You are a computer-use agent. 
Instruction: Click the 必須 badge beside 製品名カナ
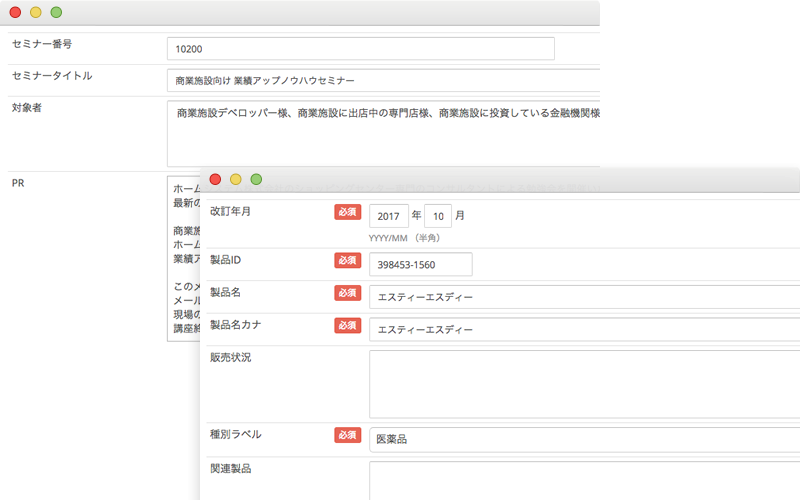coord(347,326)
